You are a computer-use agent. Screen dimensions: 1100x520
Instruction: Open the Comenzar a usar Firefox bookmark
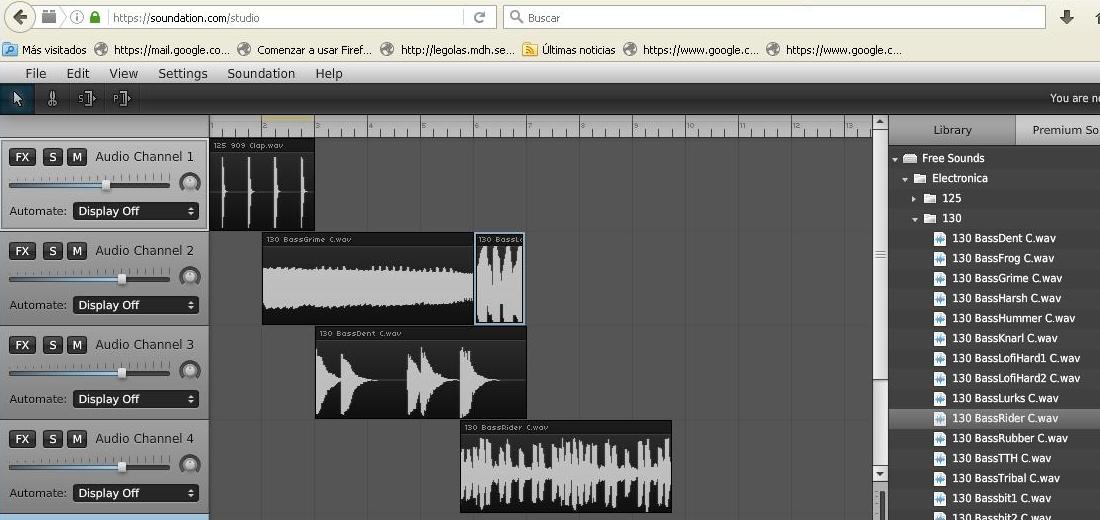point(304,50)
